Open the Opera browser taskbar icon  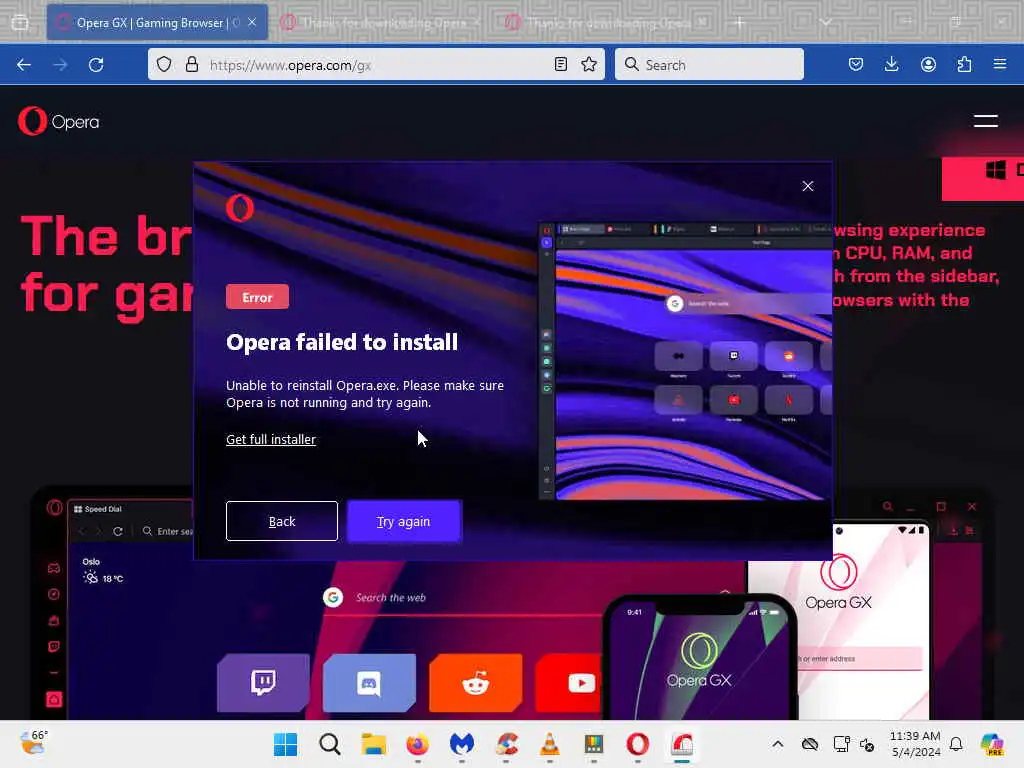(637, 744)
